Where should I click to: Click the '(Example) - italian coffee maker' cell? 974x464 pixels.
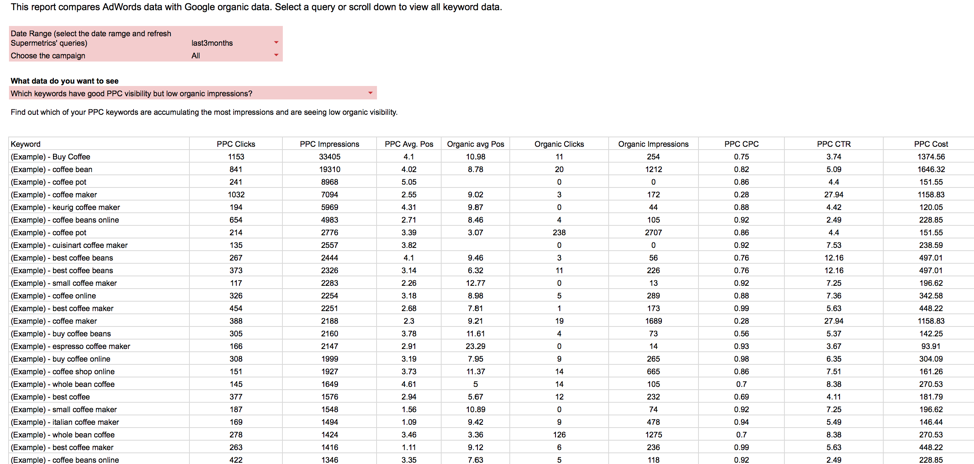tap(64, 422)
